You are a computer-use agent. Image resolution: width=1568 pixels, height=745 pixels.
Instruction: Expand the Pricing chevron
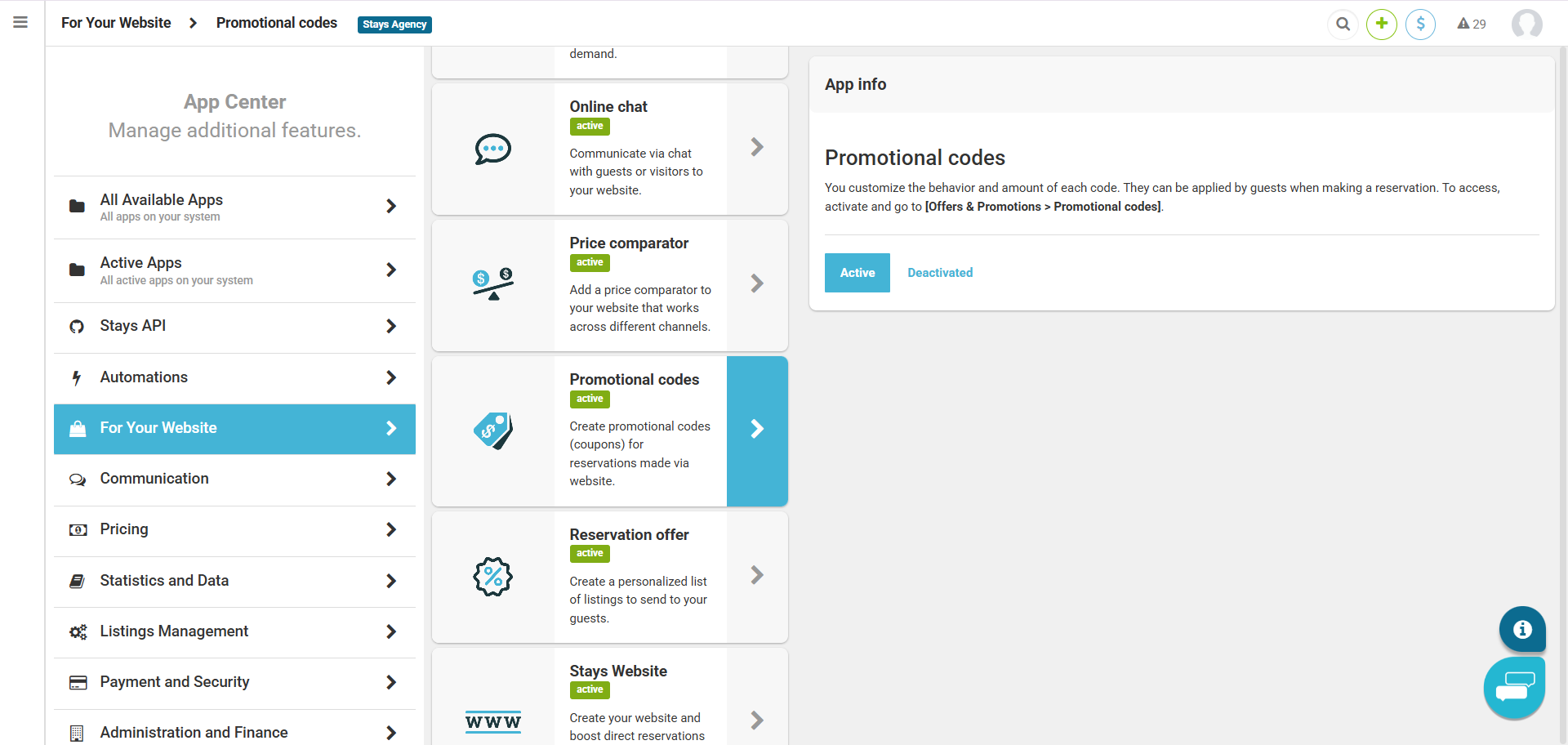point(391,529)
